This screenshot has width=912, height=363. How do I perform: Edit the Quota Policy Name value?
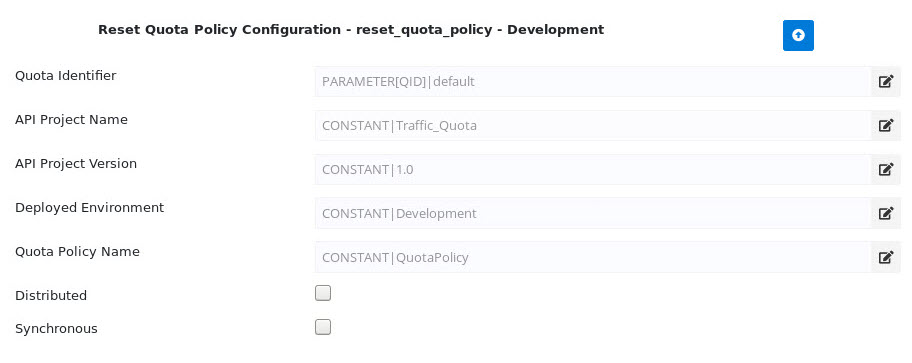(885, 257)
